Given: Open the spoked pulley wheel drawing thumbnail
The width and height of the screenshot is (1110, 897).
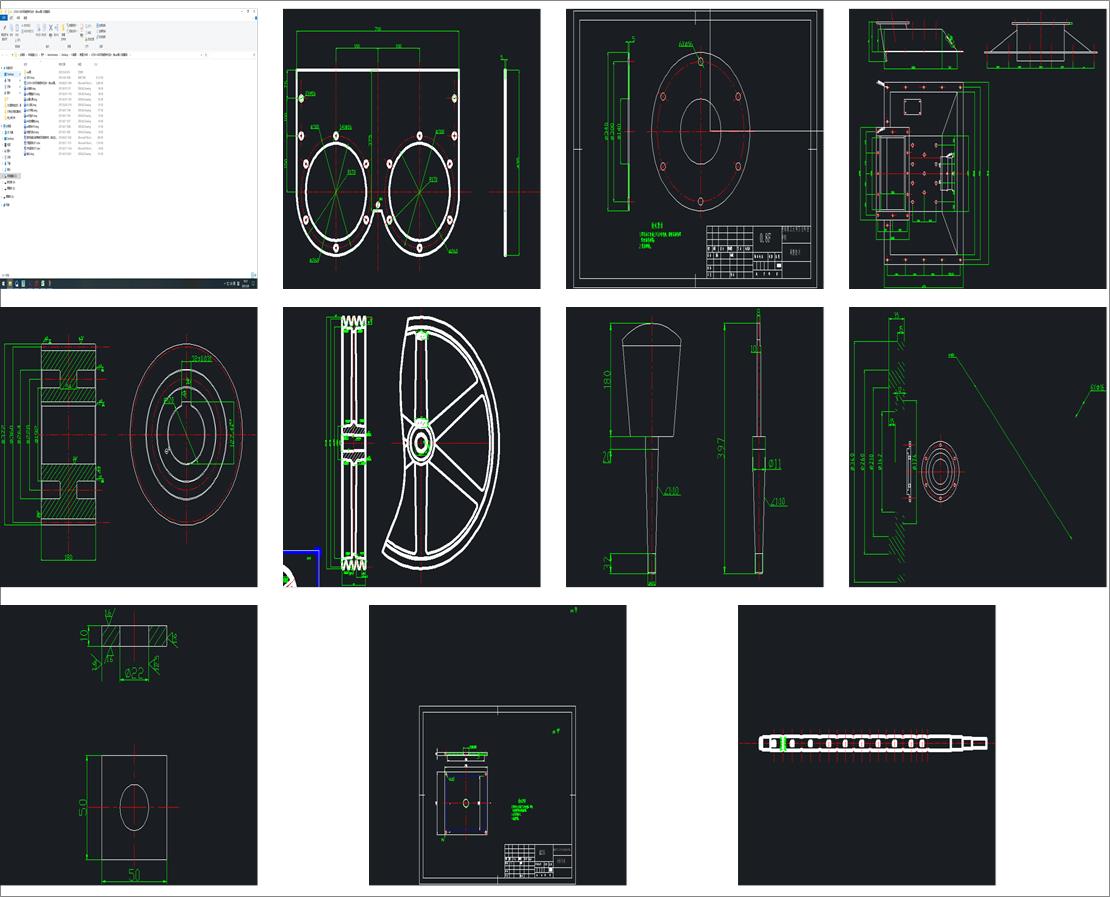Looking at the screenshot, I should tap(411, 447).
